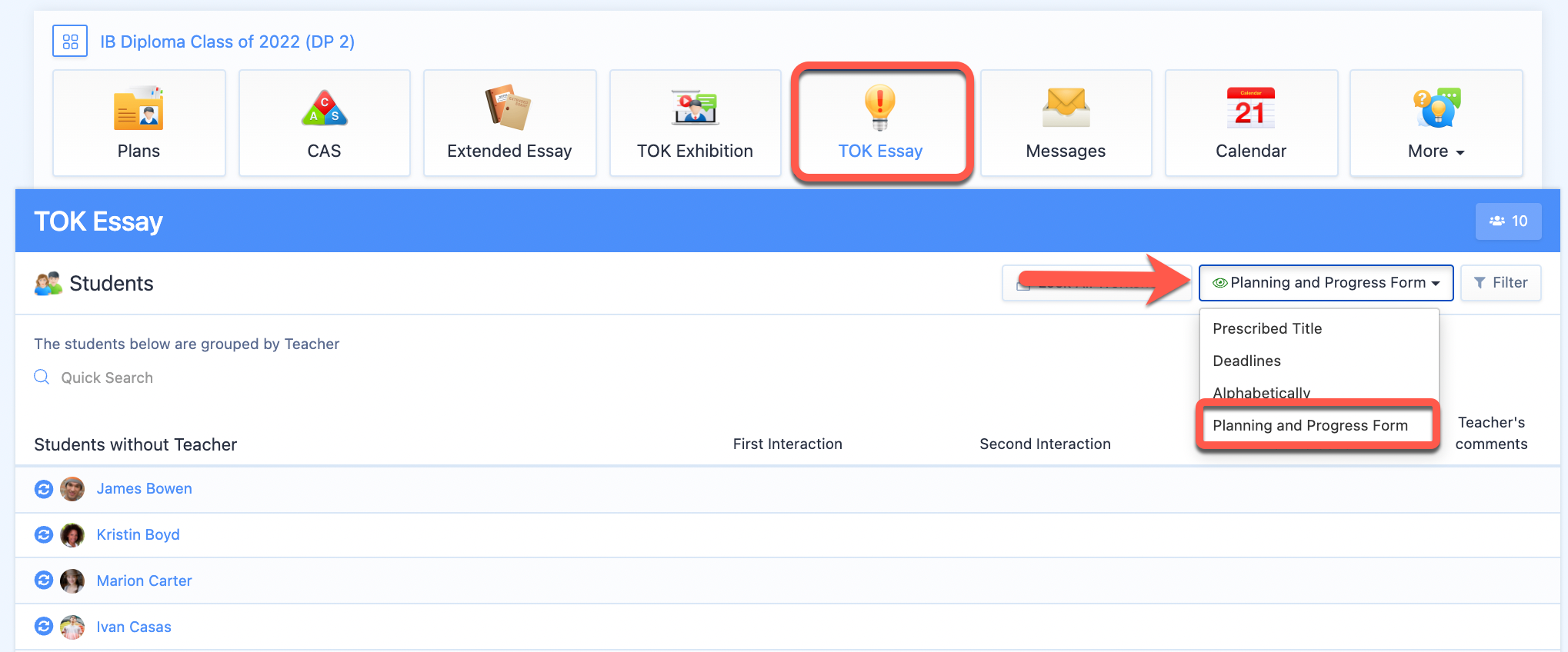Click the sync icon beside Marion Carter

coord(44,580)
